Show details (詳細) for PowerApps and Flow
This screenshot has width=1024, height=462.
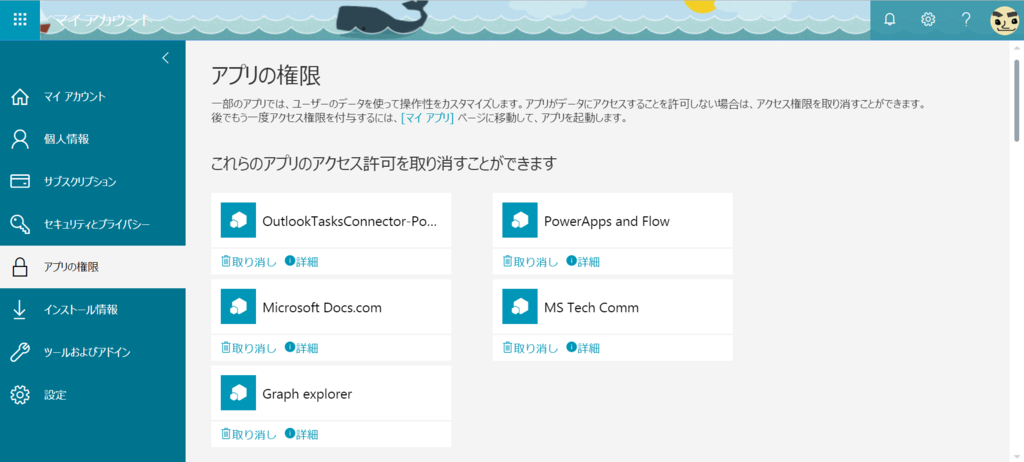pyautogui.click(x=583, y=262)
